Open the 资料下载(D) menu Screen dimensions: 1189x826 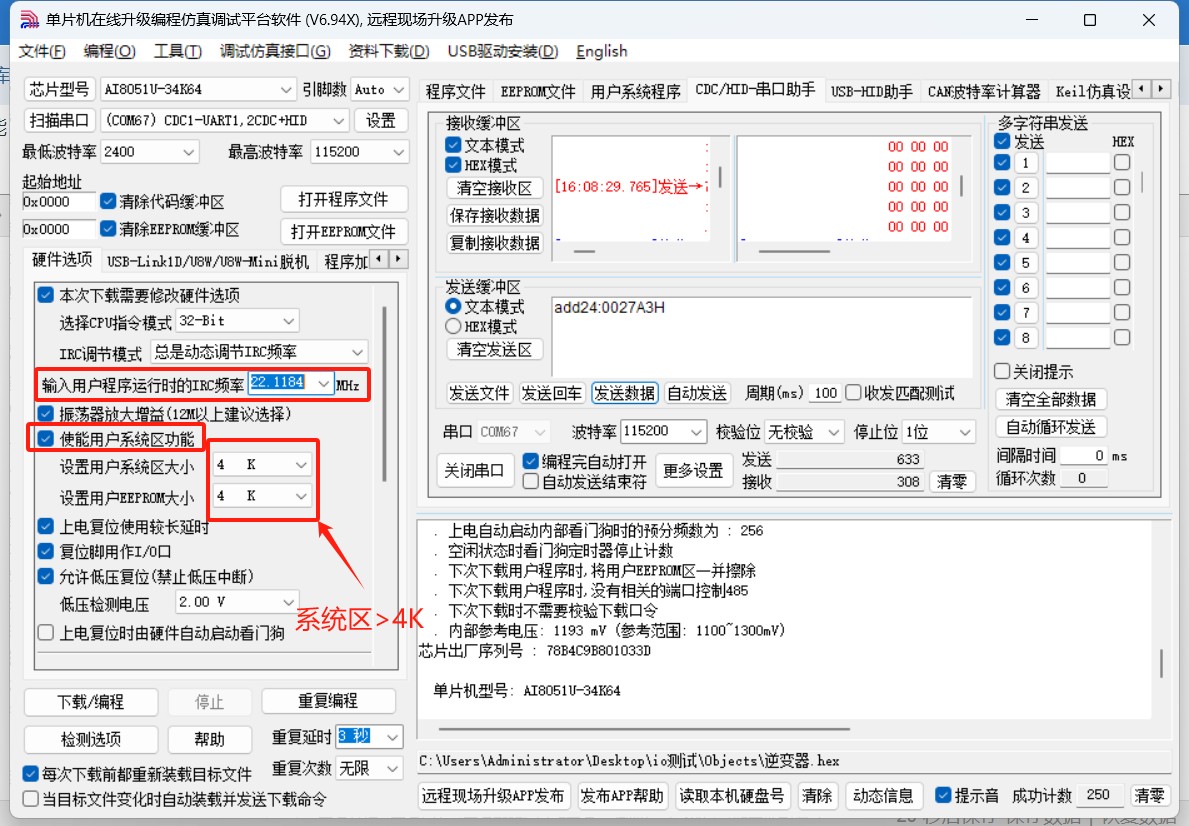click(388, 52)
